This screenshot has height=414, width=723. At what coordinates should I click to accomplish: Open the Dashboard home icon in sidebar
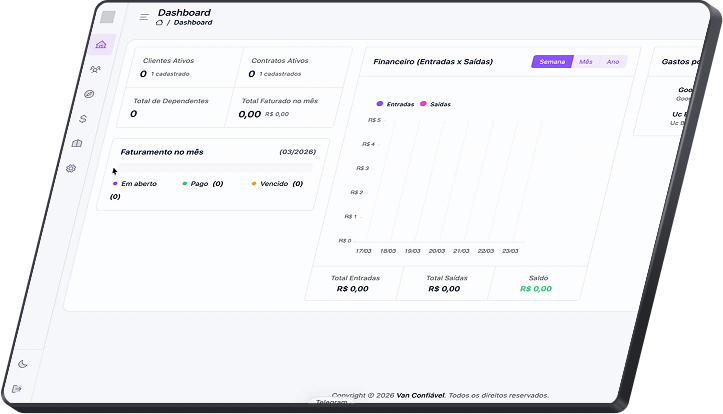pyautogui.click(x=100, y=45)
